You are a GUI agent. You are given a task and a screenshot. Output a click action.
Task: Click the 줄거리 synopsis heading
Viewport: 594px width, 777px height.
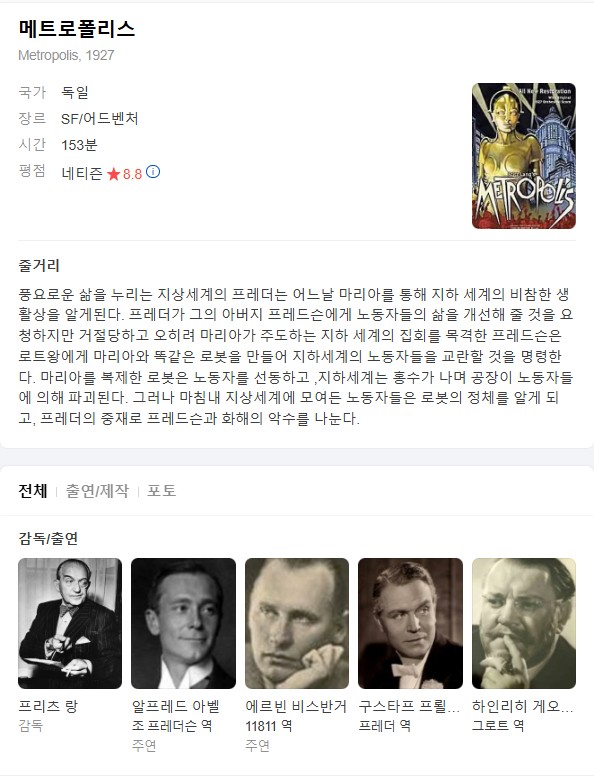pyautogui.click(x=39, y=266)
